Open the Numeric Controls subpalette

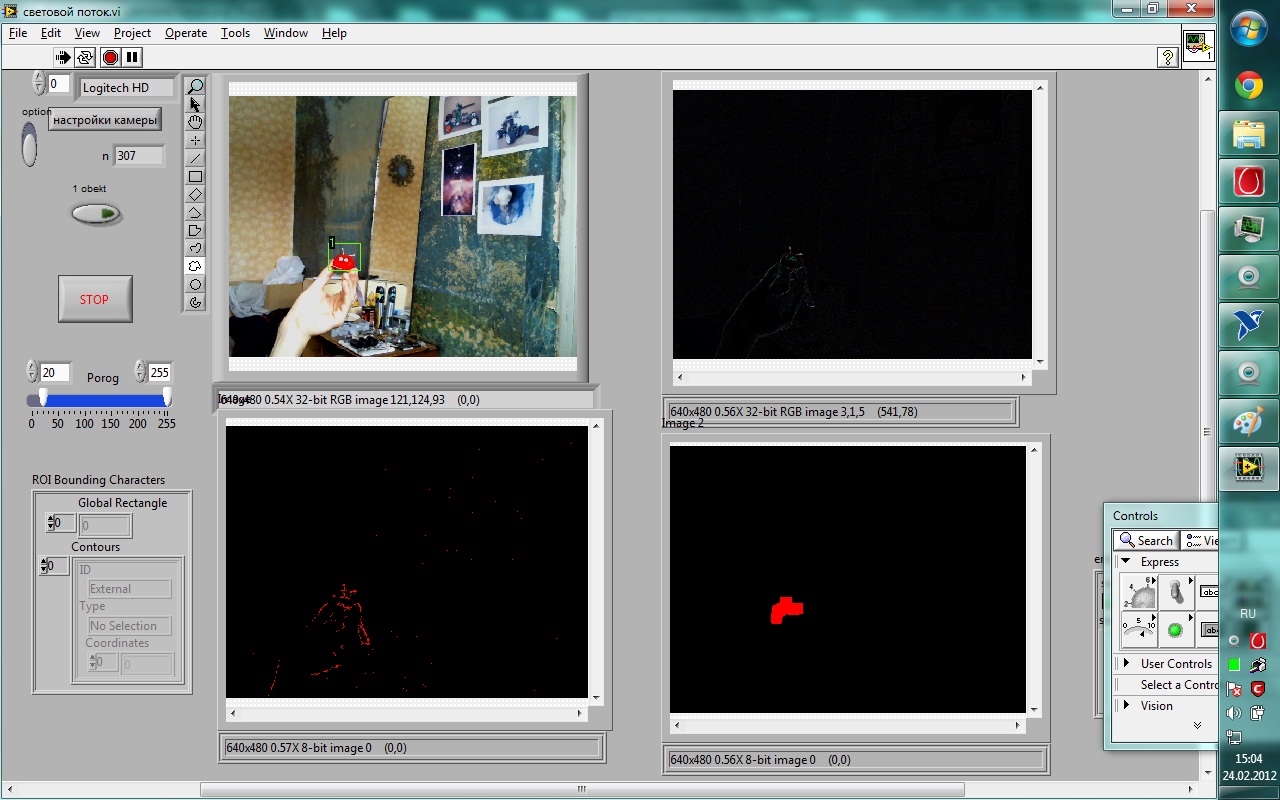tap(1139, 591)
